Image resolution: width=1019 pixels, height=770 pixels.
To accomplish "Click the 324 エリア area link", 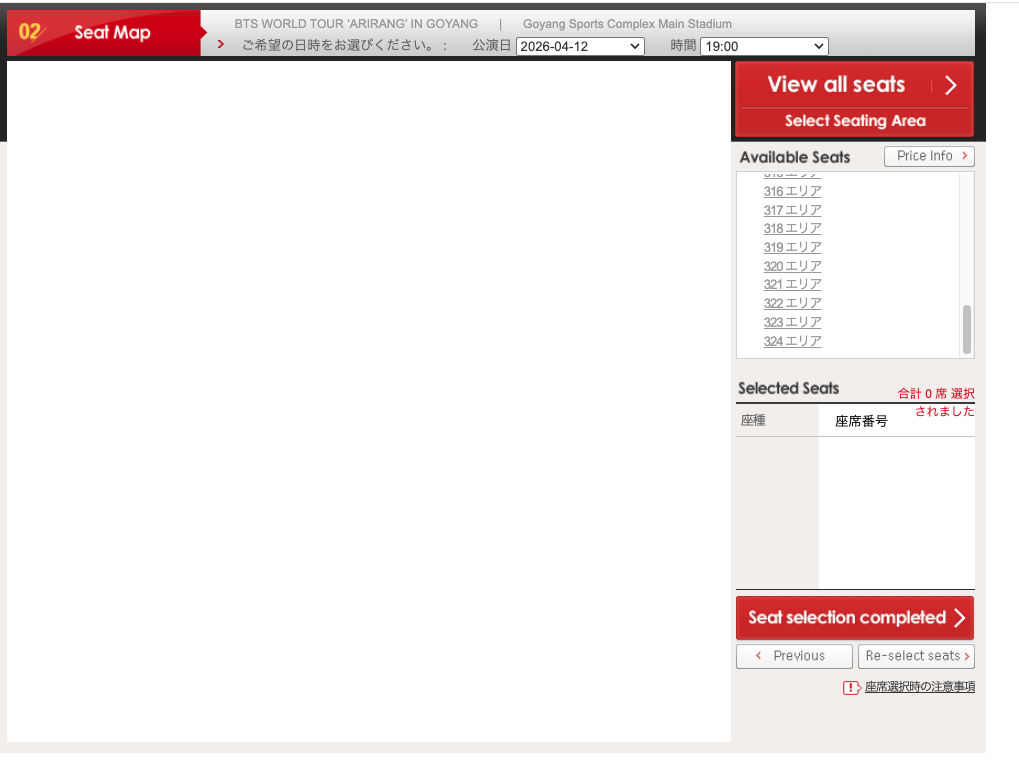I will click(792, 341).
